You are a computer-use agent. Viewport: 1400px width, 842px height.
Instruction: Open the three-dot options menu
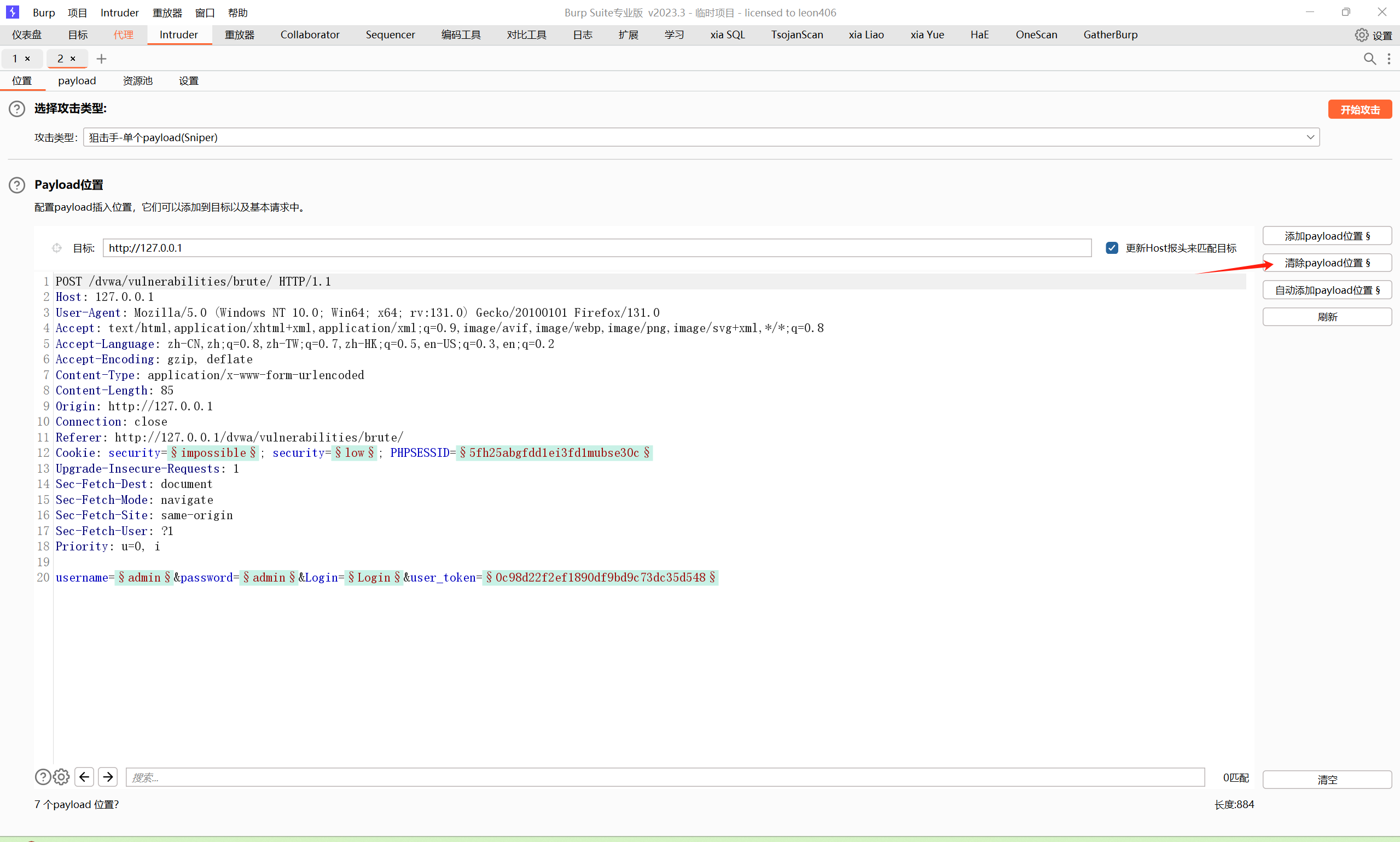coord(1389,59)
